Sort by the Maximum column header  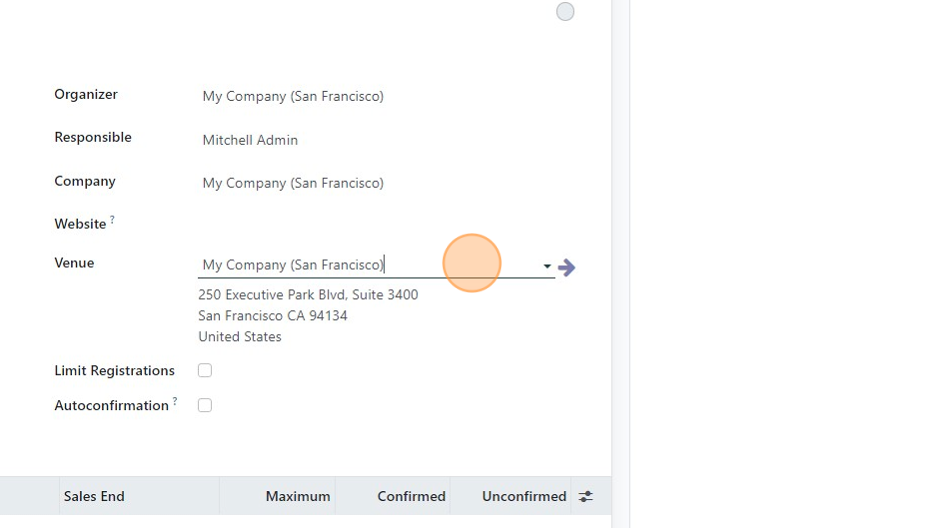298,496
